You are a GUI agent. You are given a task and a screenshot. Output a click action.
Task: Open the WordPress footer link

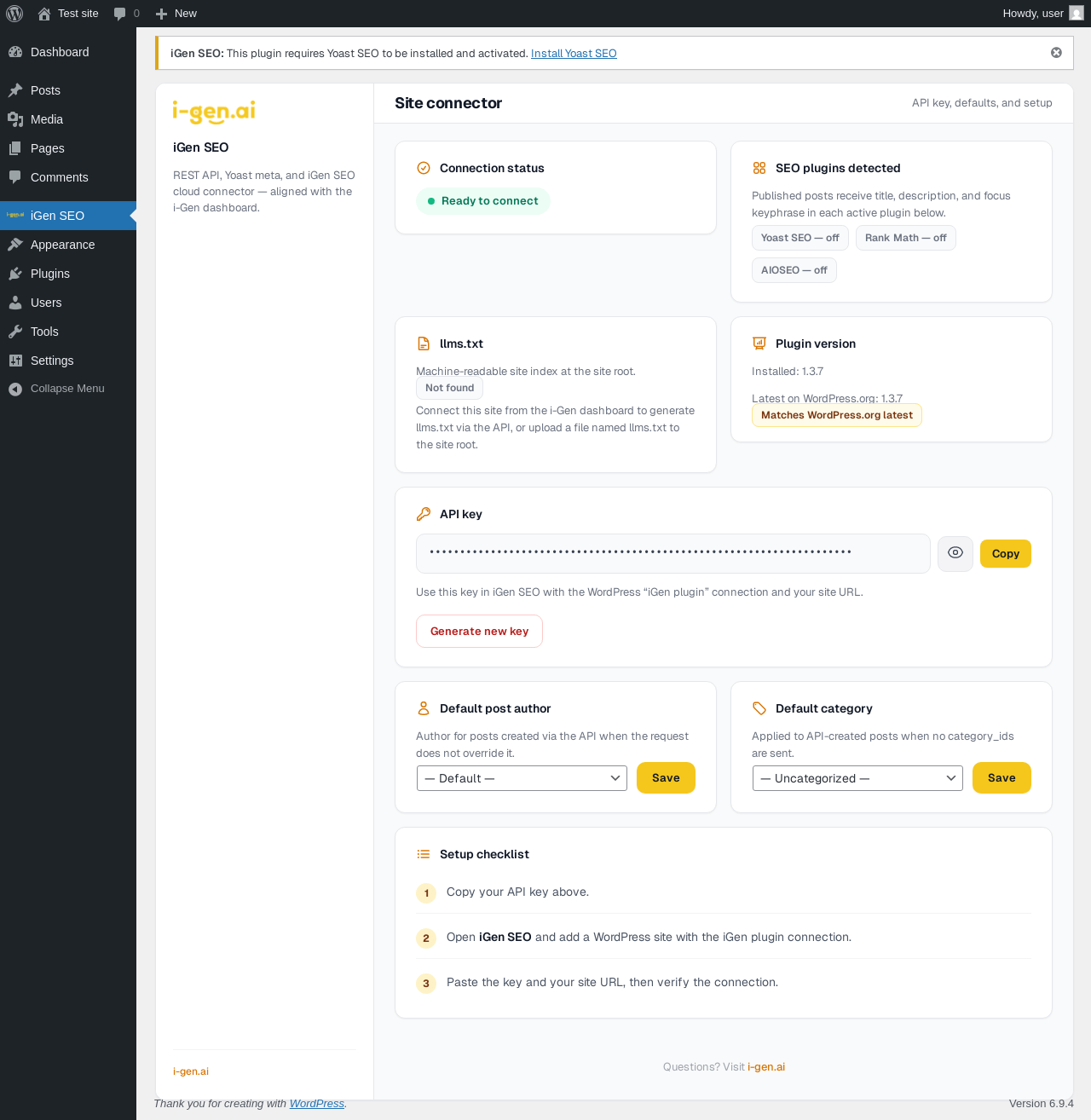(317, 1104)
